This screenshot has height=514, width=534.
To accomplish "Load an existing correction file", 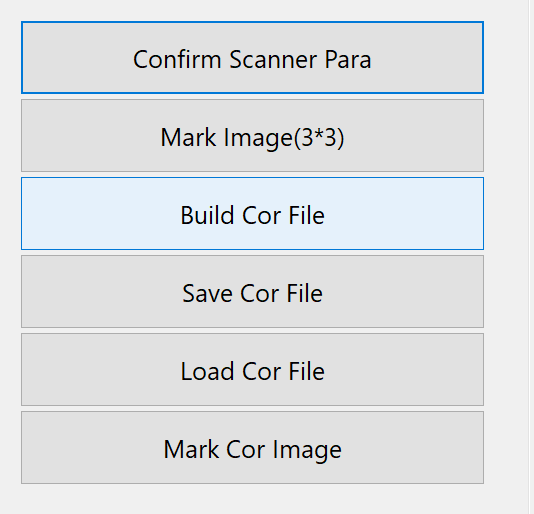I will pos(252,369).
